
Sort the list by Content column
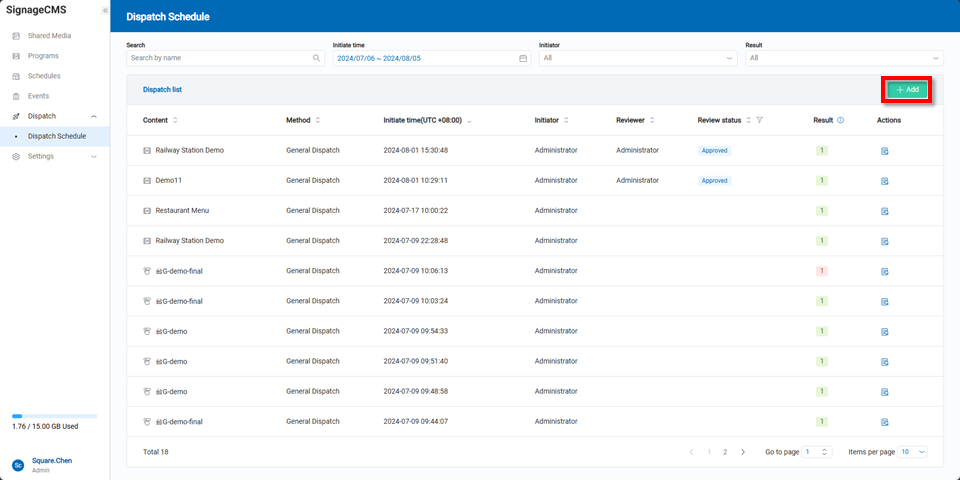(176, 120)
